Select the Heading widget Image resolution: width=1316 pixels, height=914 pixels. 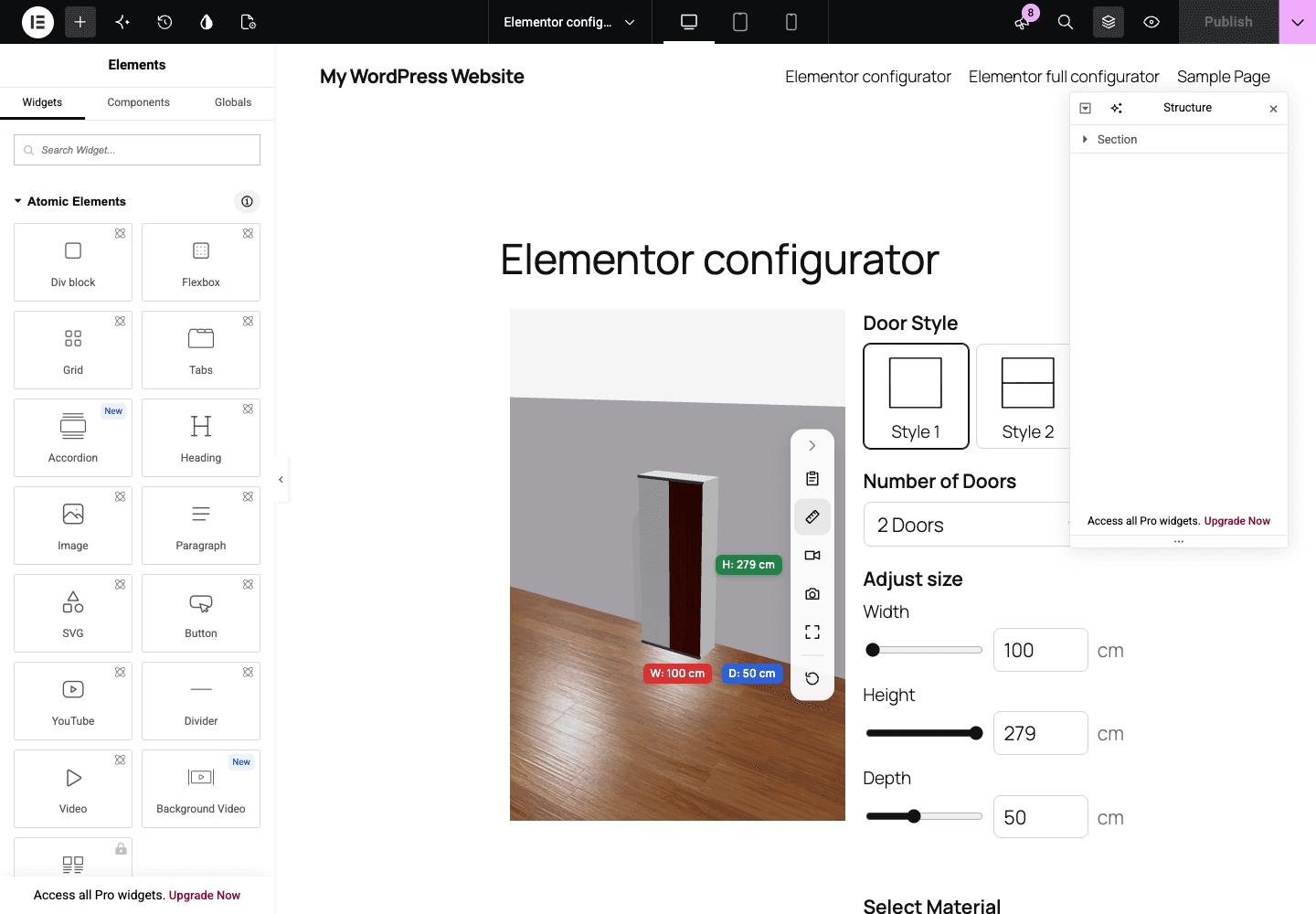201,438
